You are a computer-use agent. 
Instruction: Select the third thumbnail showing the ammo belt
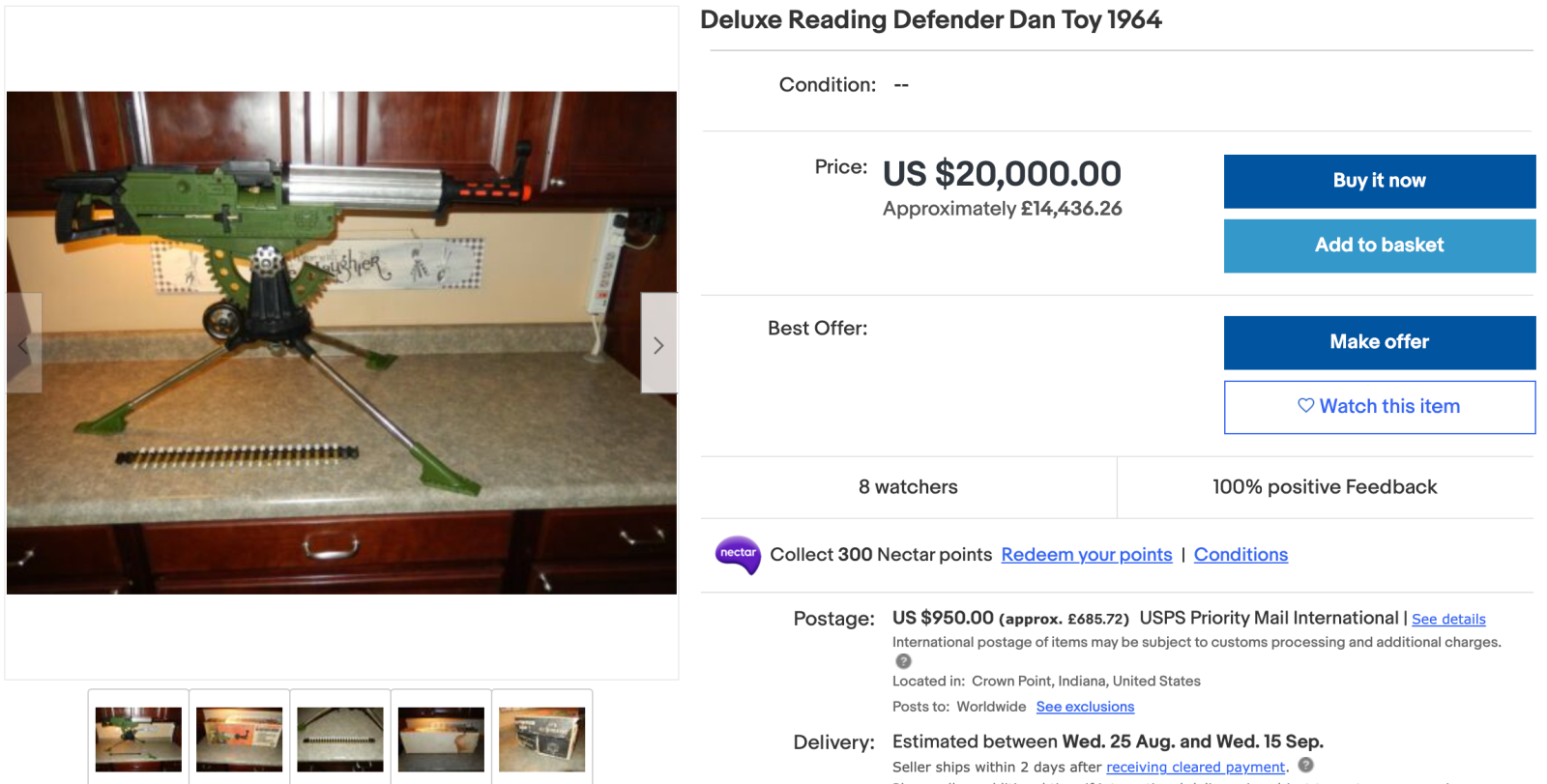[x=340, y=739]
